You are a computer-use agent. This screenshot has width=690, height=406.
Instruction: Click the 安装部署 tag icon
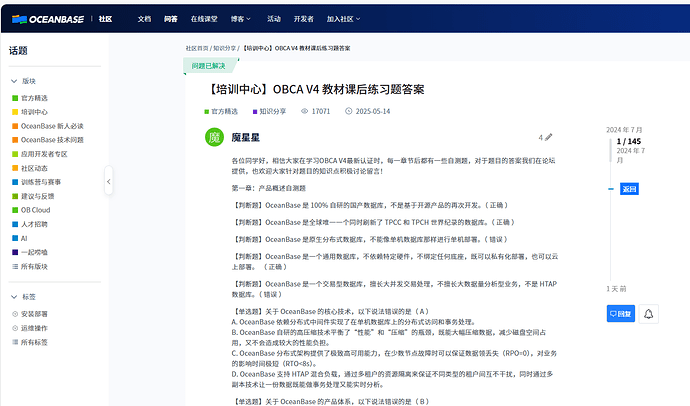[15, 314]
